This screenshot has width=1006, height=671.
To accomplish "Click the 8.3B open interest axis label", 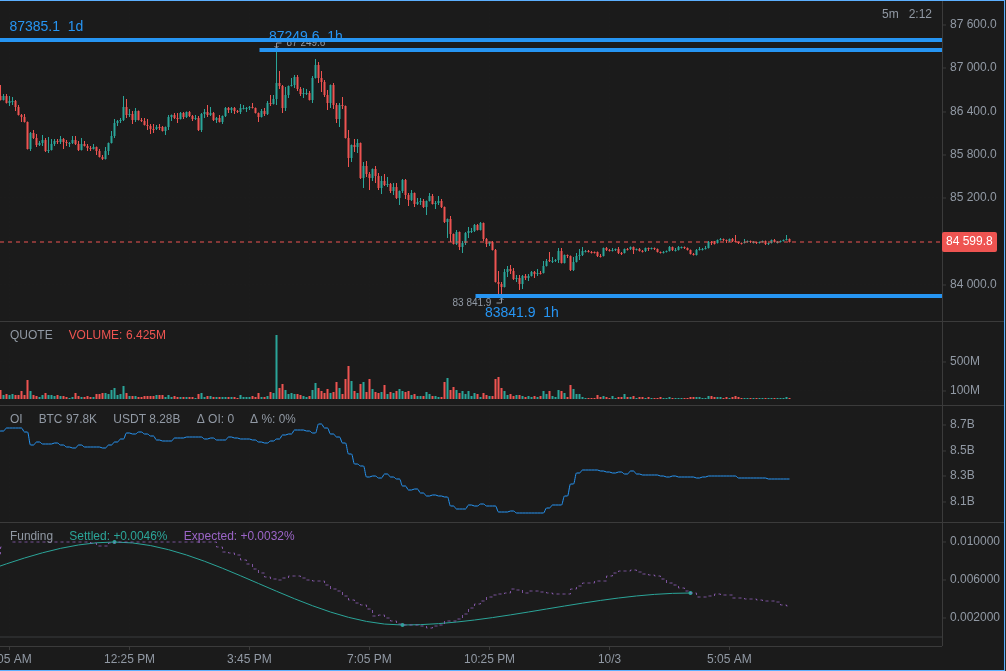I will pyautogui.click(x=962, y=475).
